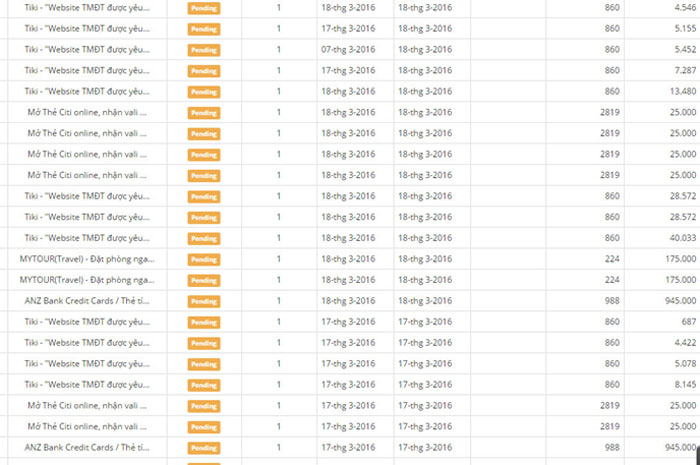The height and width of the screenshot is (465, 700).
Task: Click the Pending badge in the second MYTOUR row
Action: point(203,280)
